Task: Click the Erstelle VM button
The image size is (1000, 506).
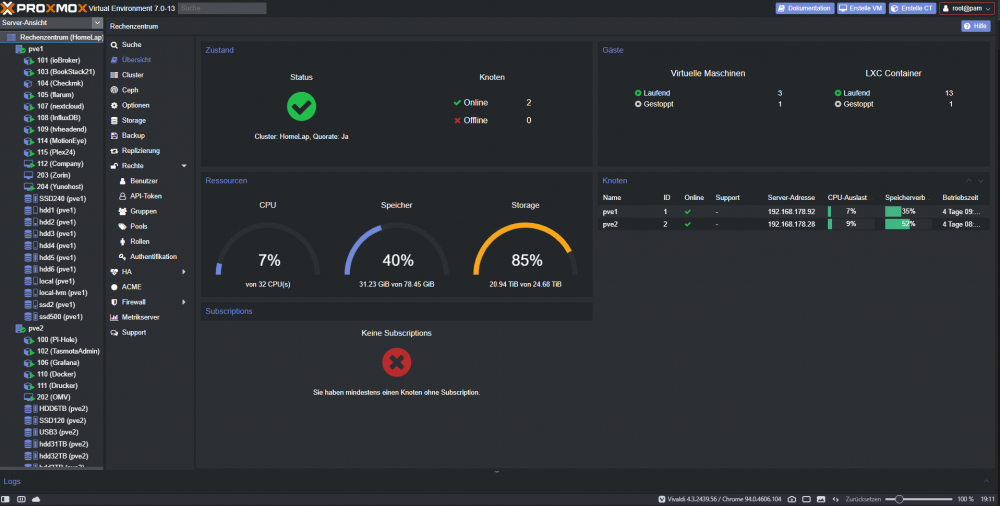Action: [x=861, y=8]
